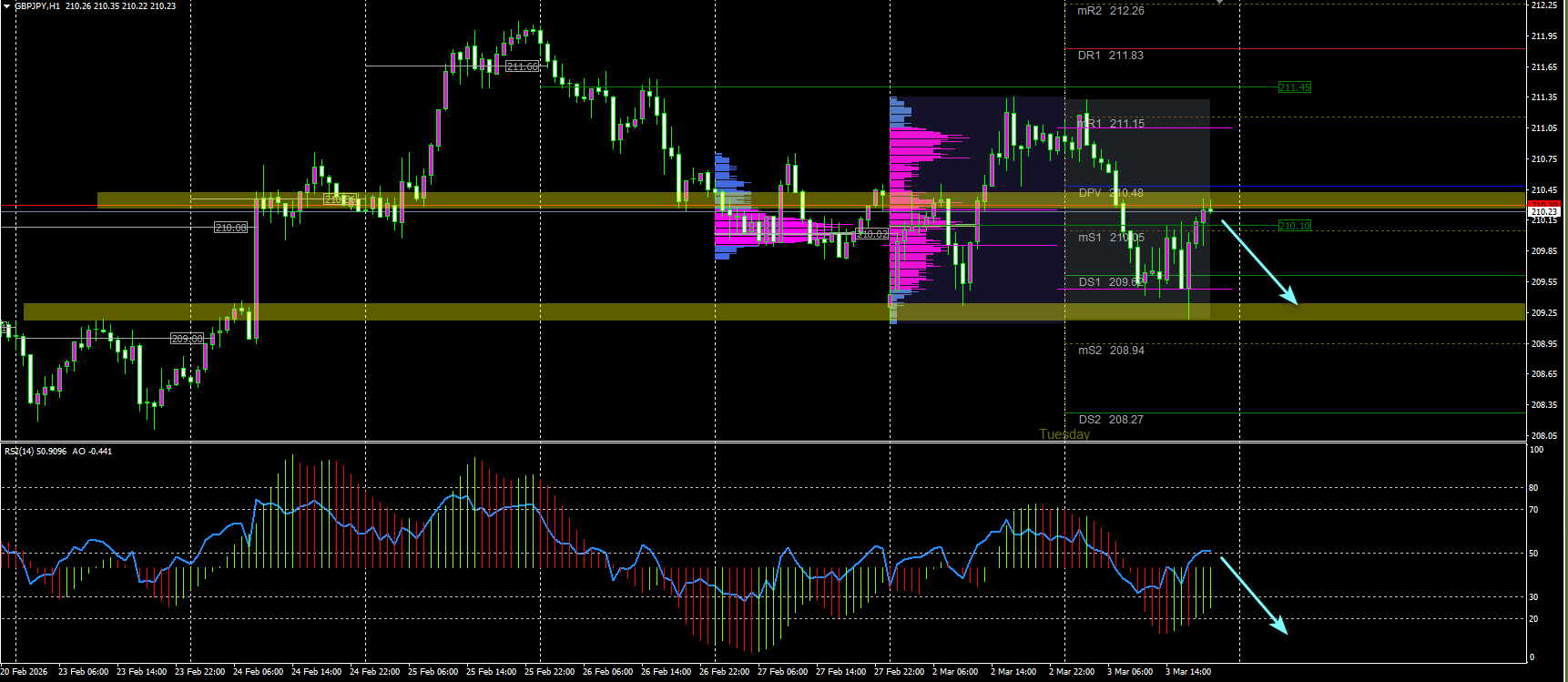Click the 70 level on indicator scale
Image resolution: width=1568 pixels, height=682 pixels.
click(x=1533, y=510)
